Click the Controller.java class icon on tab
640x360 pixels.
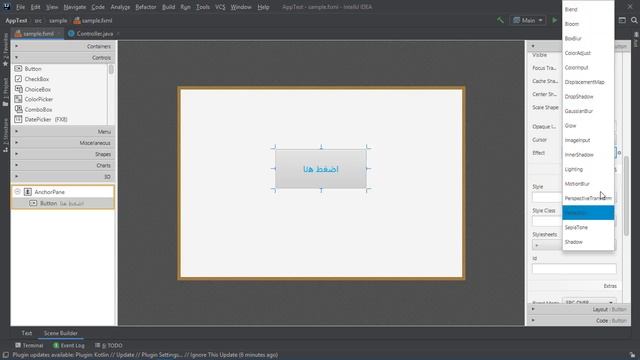[x=71, y=34]
